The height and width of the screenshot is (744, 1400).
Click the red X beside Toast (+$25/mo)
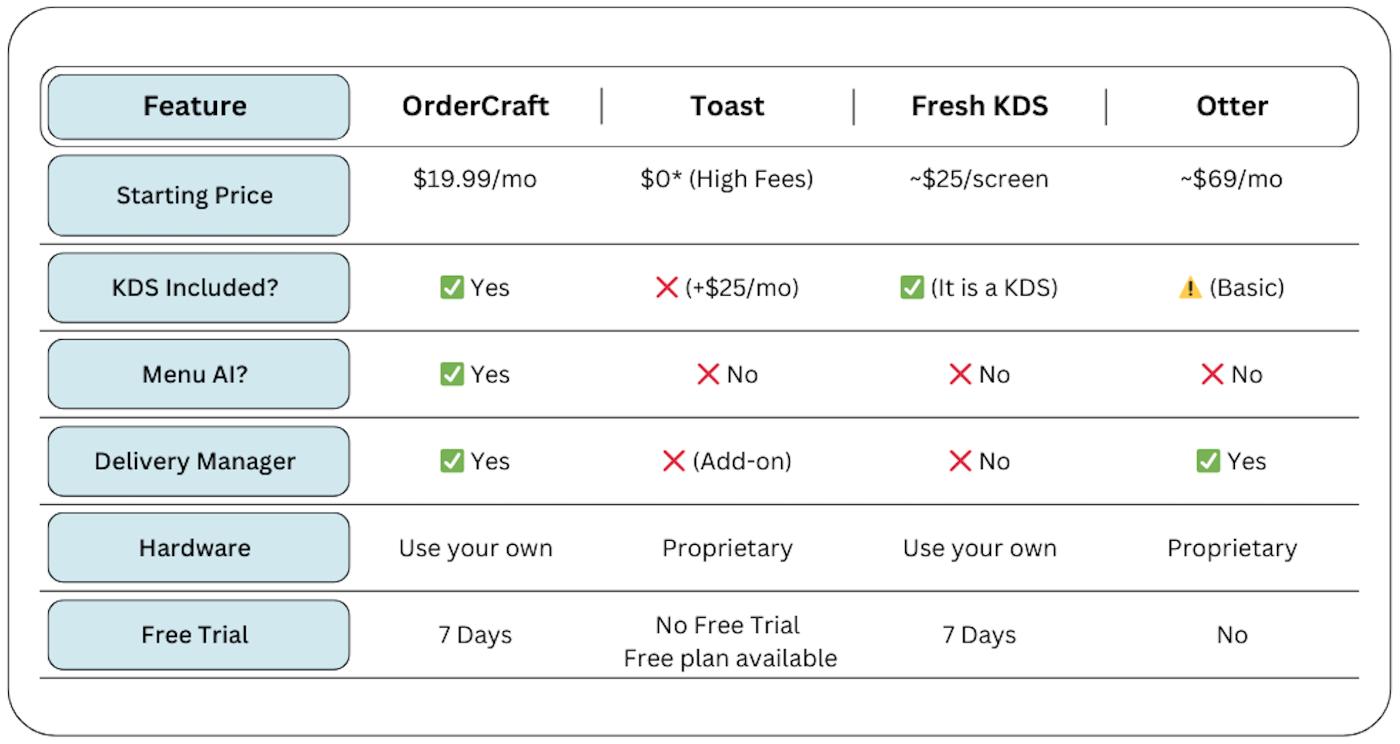point(667,288)
